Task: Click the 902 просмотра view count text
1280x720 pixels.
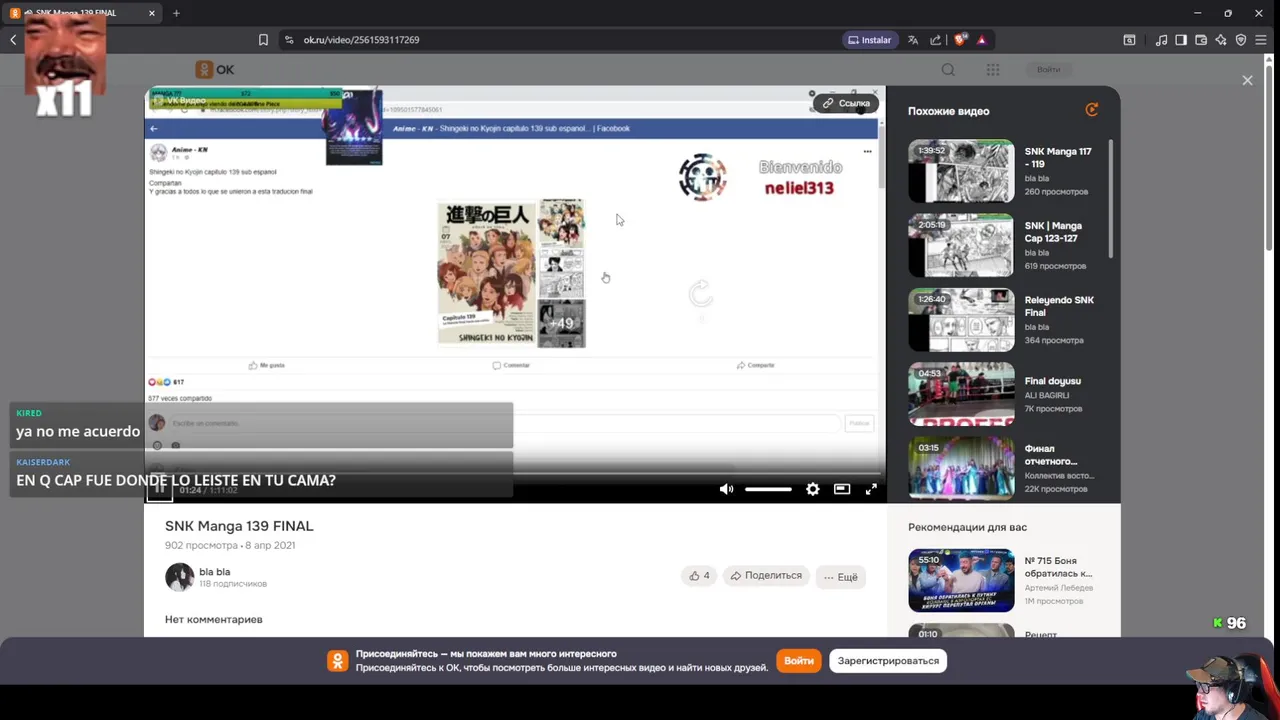Action: [x=201, y=545]
